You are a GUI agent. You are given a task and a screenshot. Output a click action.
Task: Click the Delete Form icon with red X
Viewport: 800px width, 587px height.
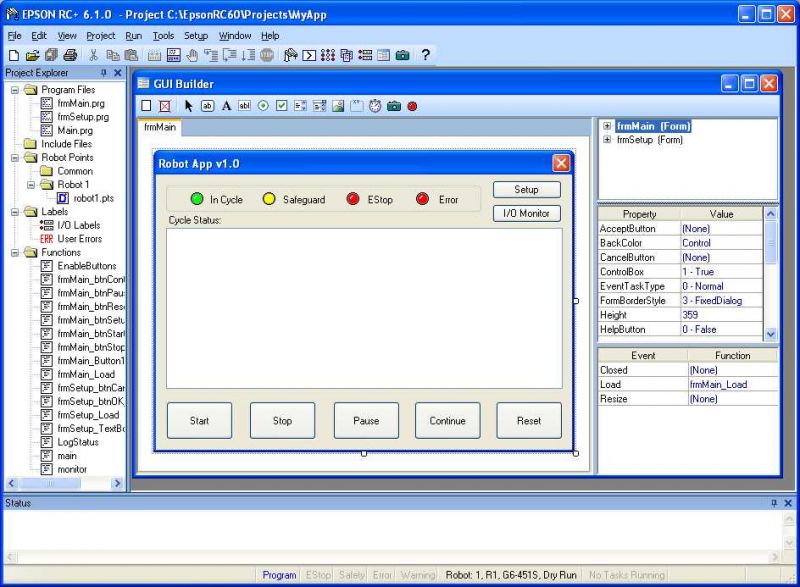164,106
